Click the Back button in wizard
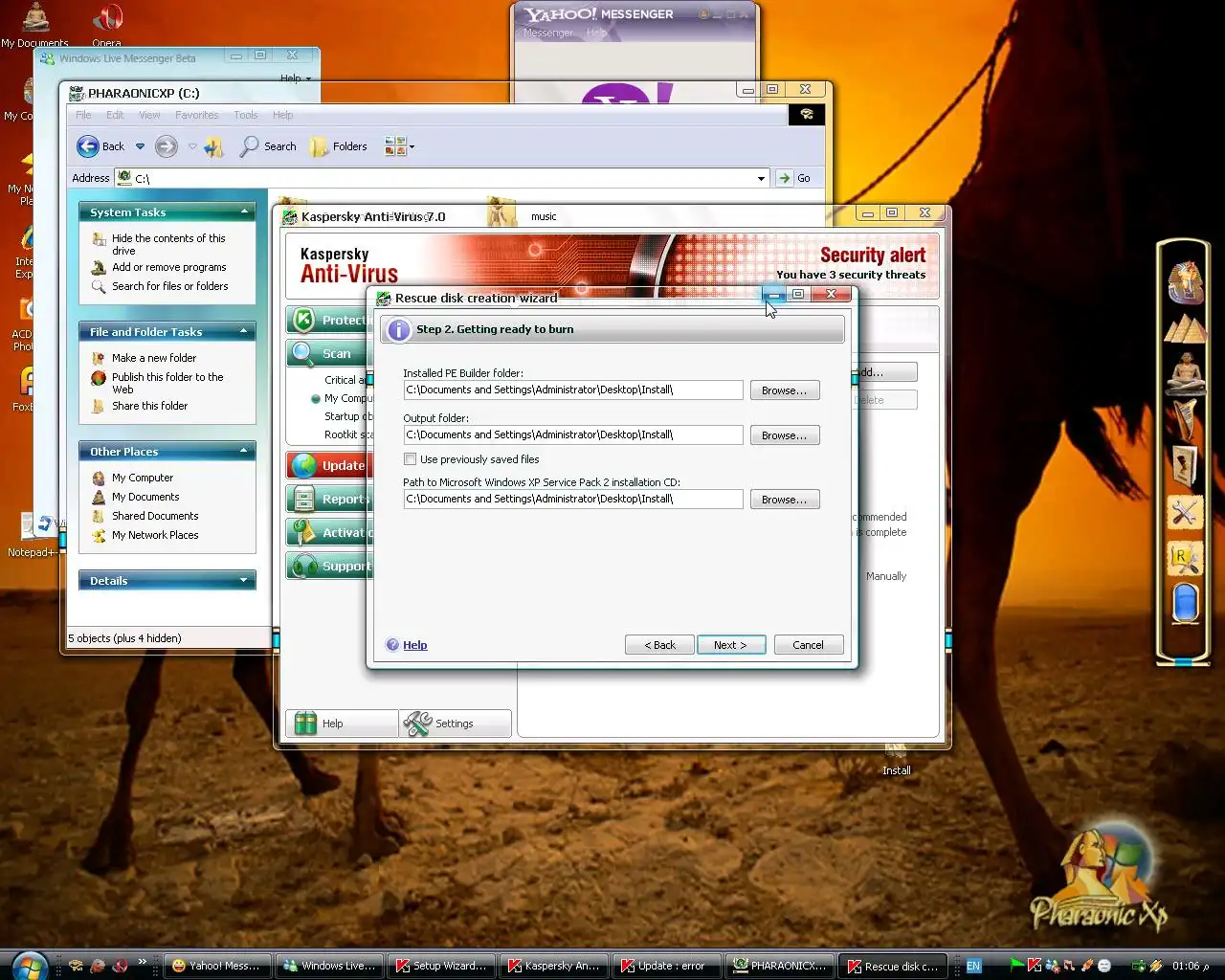This screenshot has height=980, width=1225. tap(659, 645)
